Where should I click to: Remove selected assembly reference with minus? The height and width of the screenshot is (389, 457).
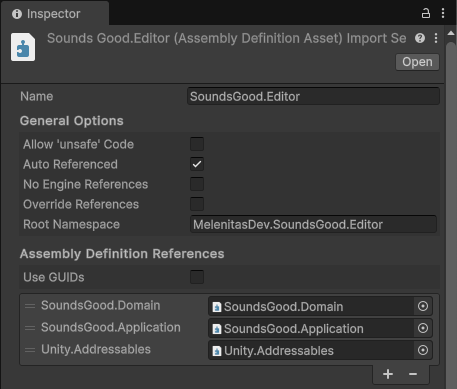click(x=413, y=374)
